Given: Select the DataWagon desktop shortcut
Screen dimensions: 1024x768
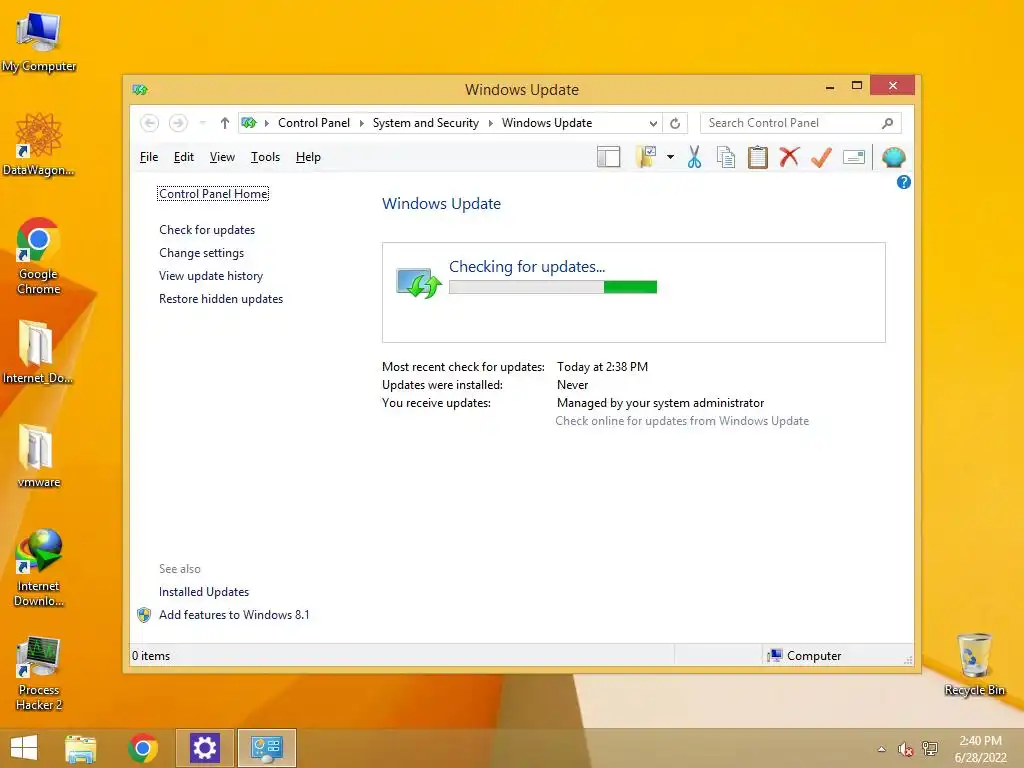Looking at the screenshot, I should point(39,144).
